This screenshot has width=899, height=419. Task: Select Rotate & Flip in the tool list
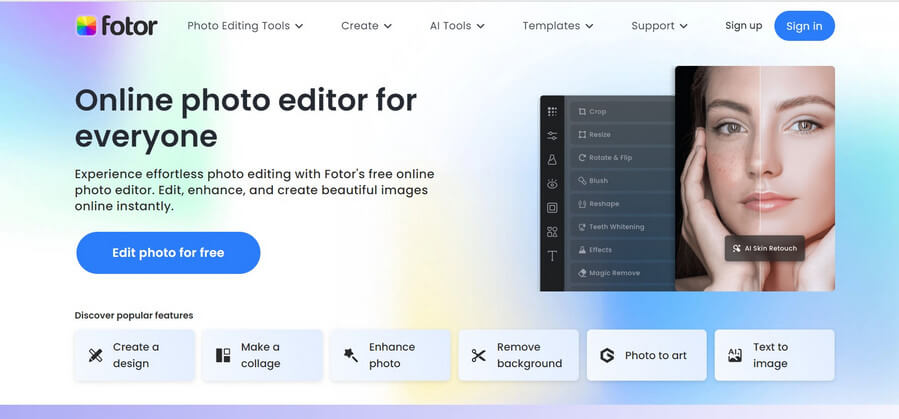[x=623, y=158]
